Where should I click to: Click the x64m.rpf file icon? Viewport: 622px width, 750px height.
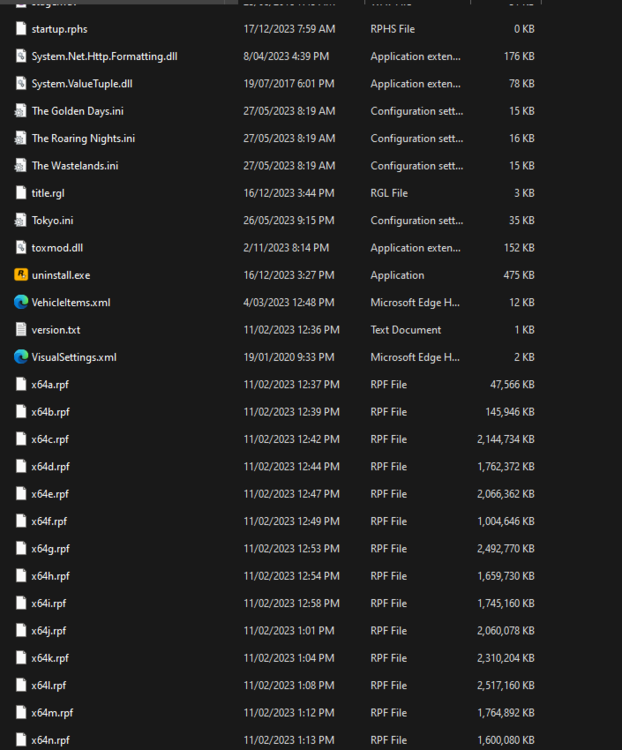coord(21,712)
